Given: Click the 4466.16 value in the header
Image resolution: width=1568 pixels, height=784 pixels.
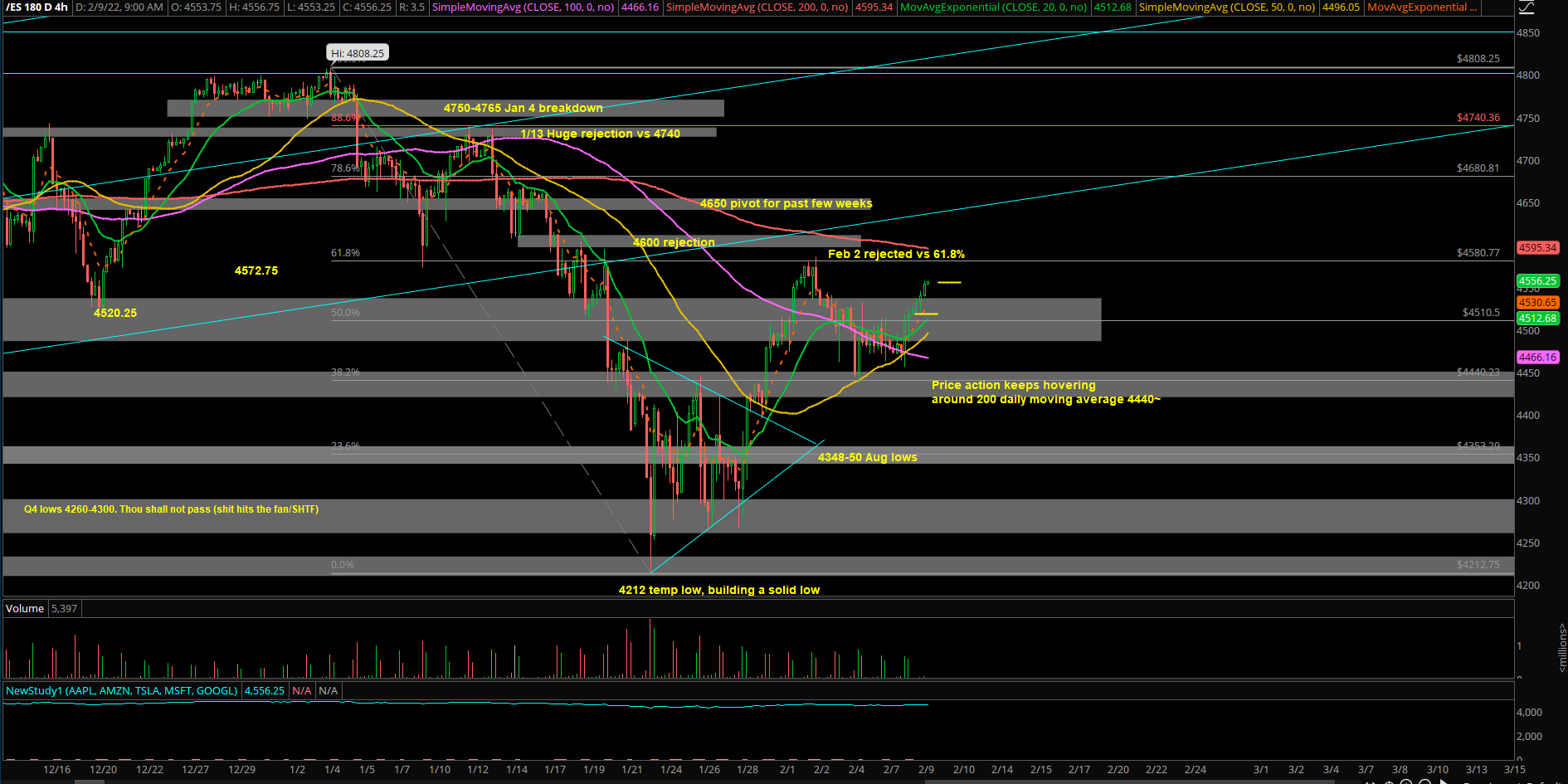Looking at the screenshot, I should (x=640, y=7).
